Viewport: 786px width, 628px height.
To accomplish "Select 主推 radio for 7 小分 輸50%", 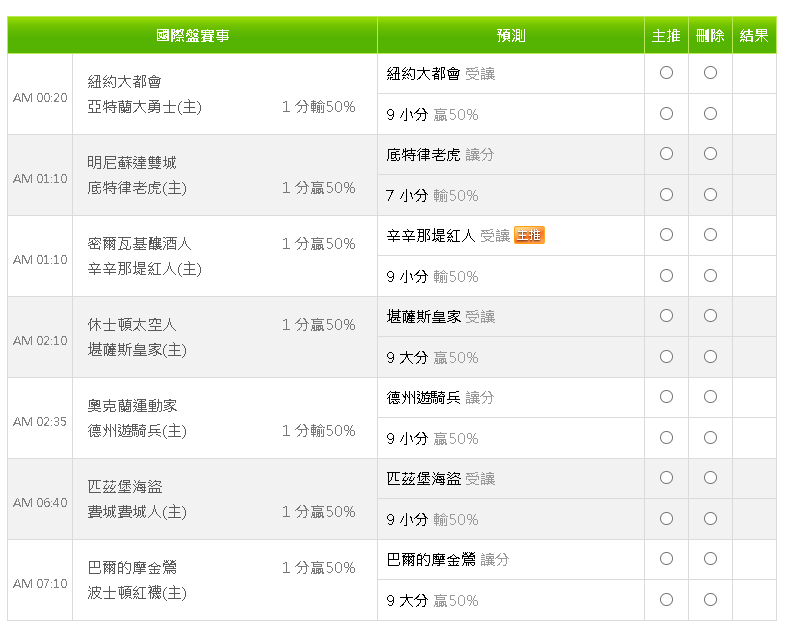I will click(666, 194).
